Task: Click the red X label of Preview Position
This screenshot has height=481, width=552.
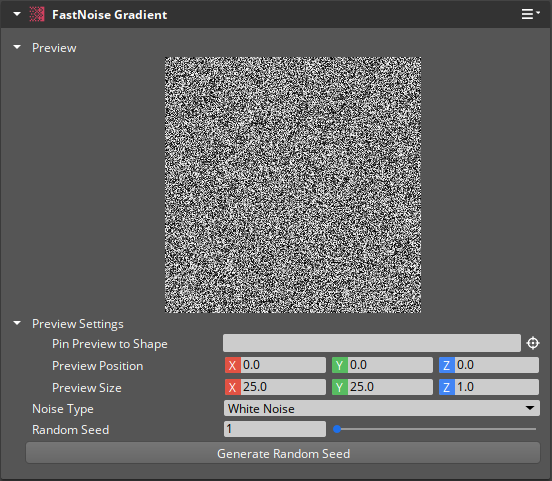Action: click(x=233, y=365)
